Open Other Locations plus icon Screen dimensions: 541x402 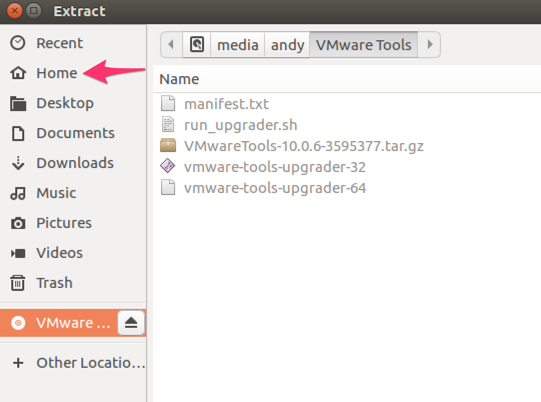coord(18,363)
